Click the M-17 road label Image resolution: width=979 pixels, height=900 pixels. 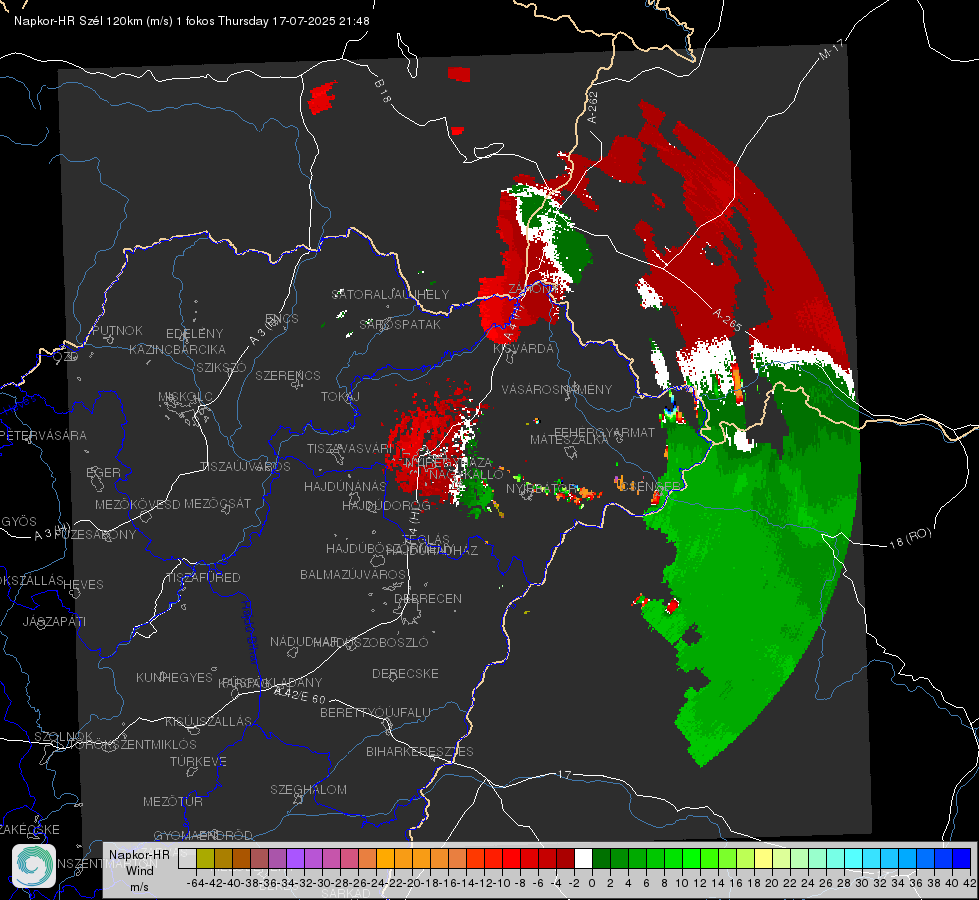point(832,50)
